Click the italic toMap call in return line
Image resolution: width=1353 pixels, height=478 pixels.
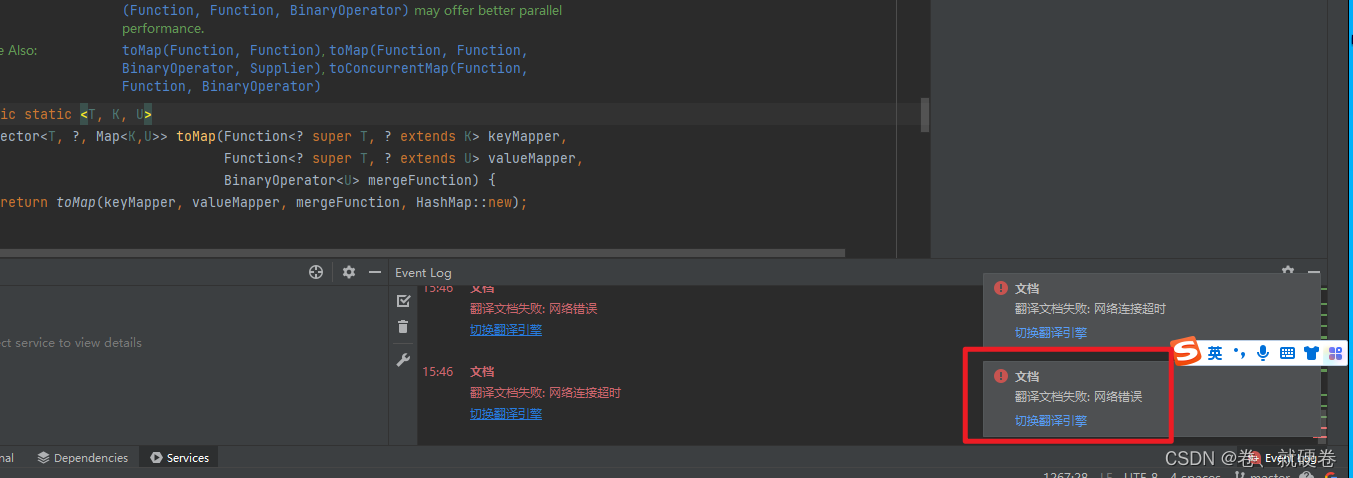coord(76,202)
